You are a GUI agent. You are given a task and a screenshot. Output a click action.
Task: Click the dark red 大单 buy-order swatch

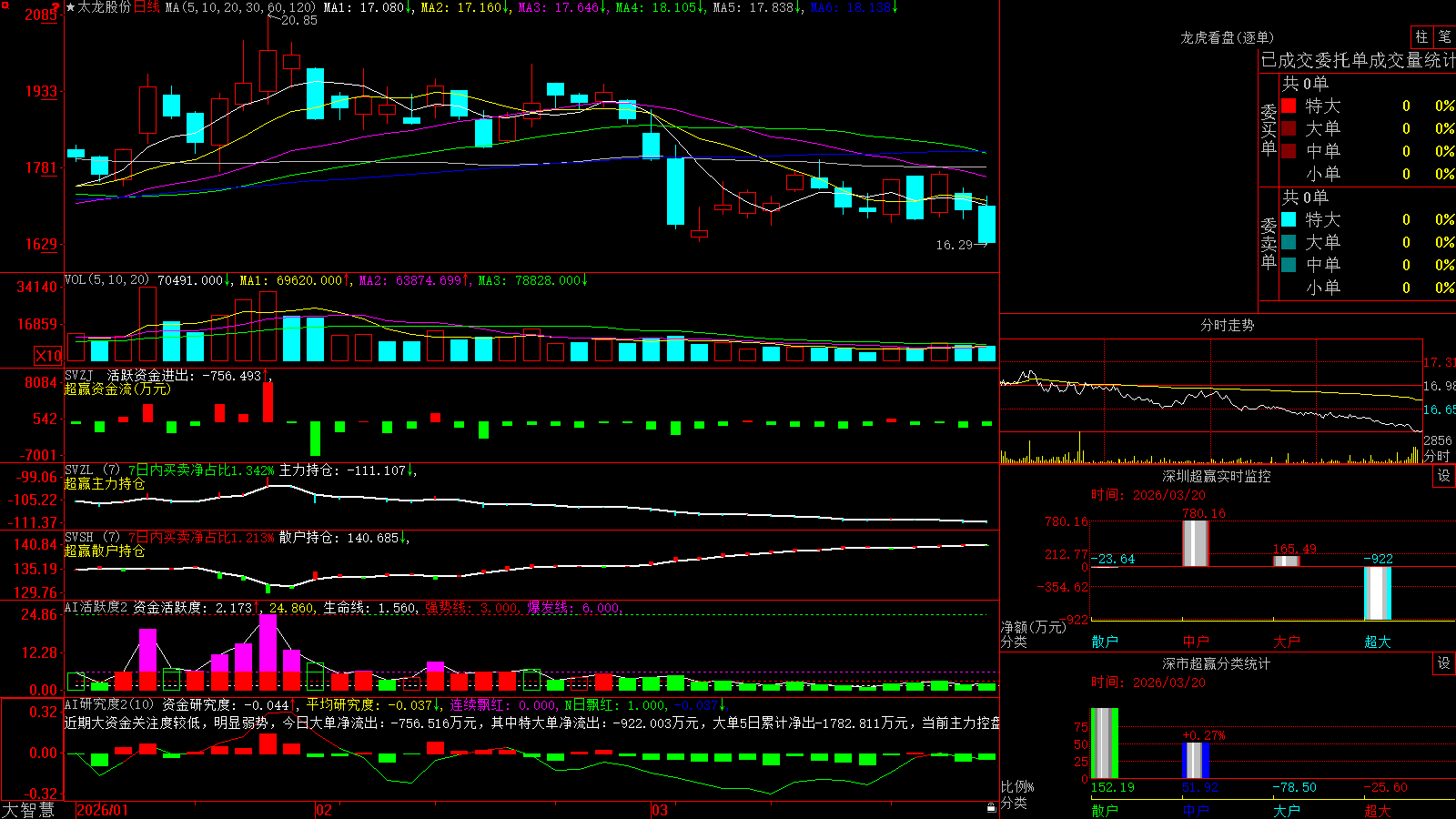click(1289, 128)
